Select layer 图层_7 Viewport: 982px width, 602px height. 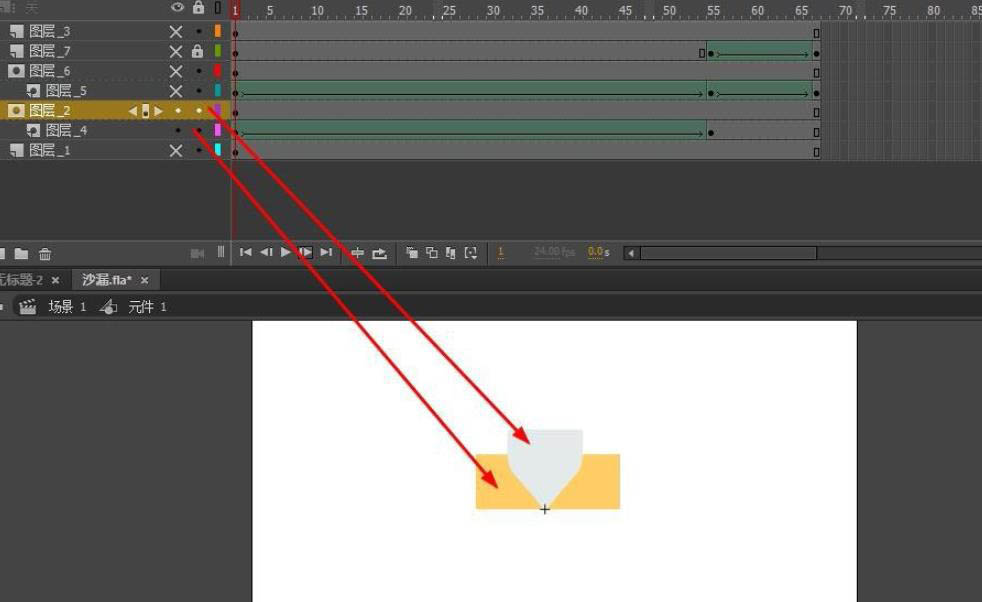pos(49,51)
